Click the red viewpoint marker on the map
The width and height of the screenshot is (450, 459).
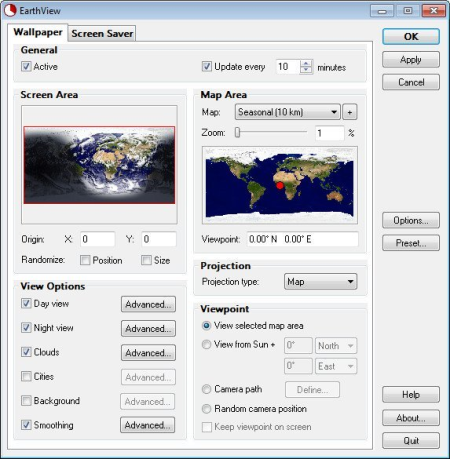click(x=280, y=186)
